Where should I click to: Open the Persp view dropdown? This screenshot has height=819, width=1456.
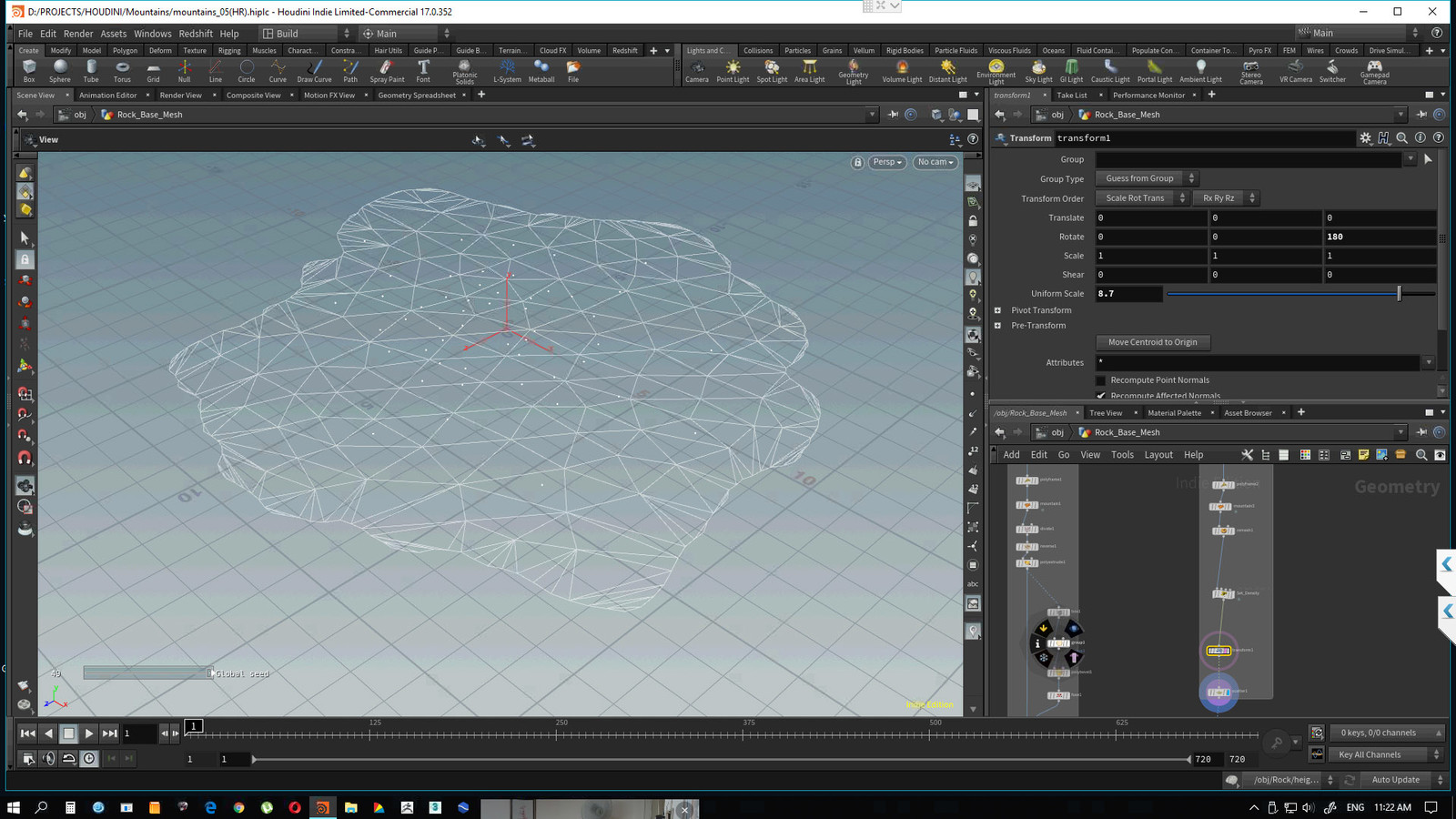885,162
